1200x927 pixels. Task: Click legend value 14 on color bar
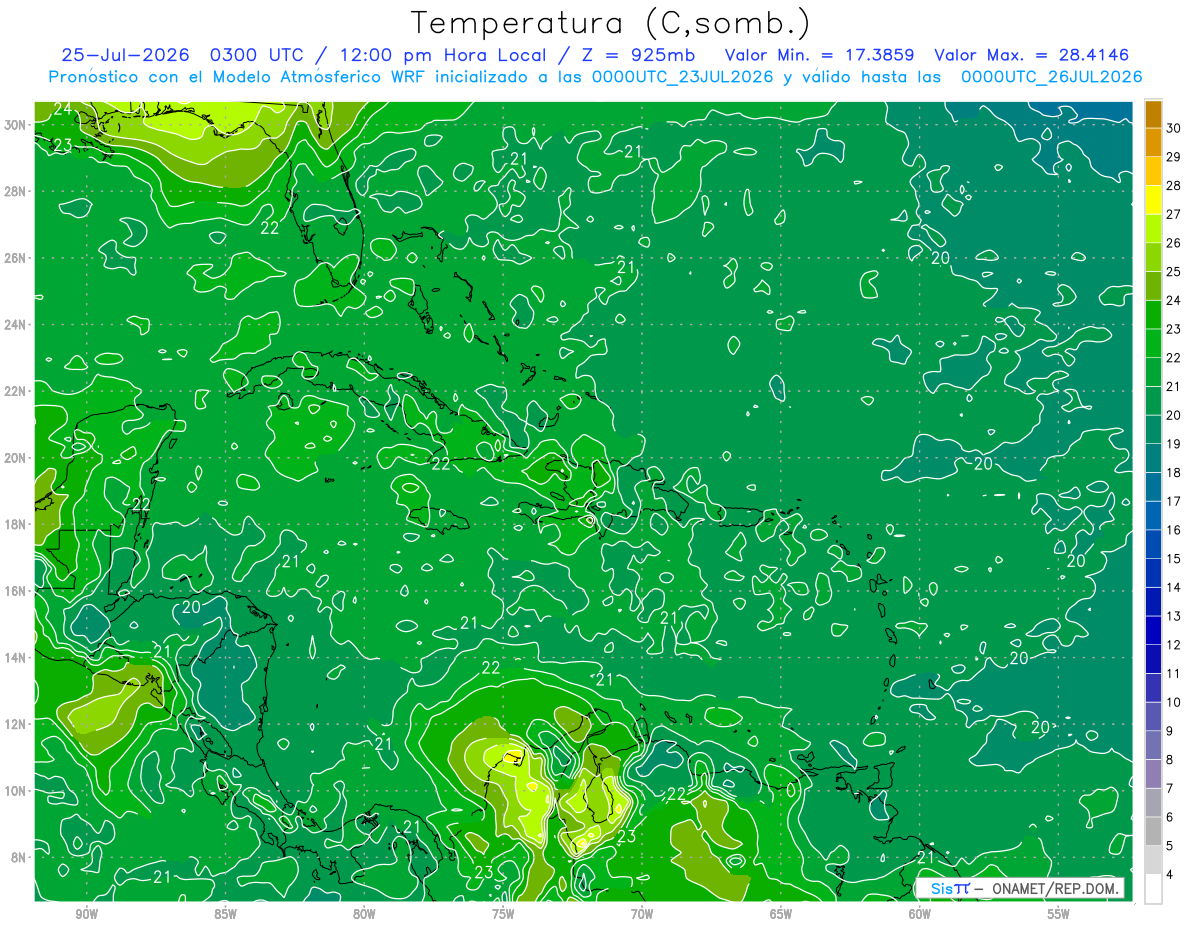click(x=1174, y=587)
